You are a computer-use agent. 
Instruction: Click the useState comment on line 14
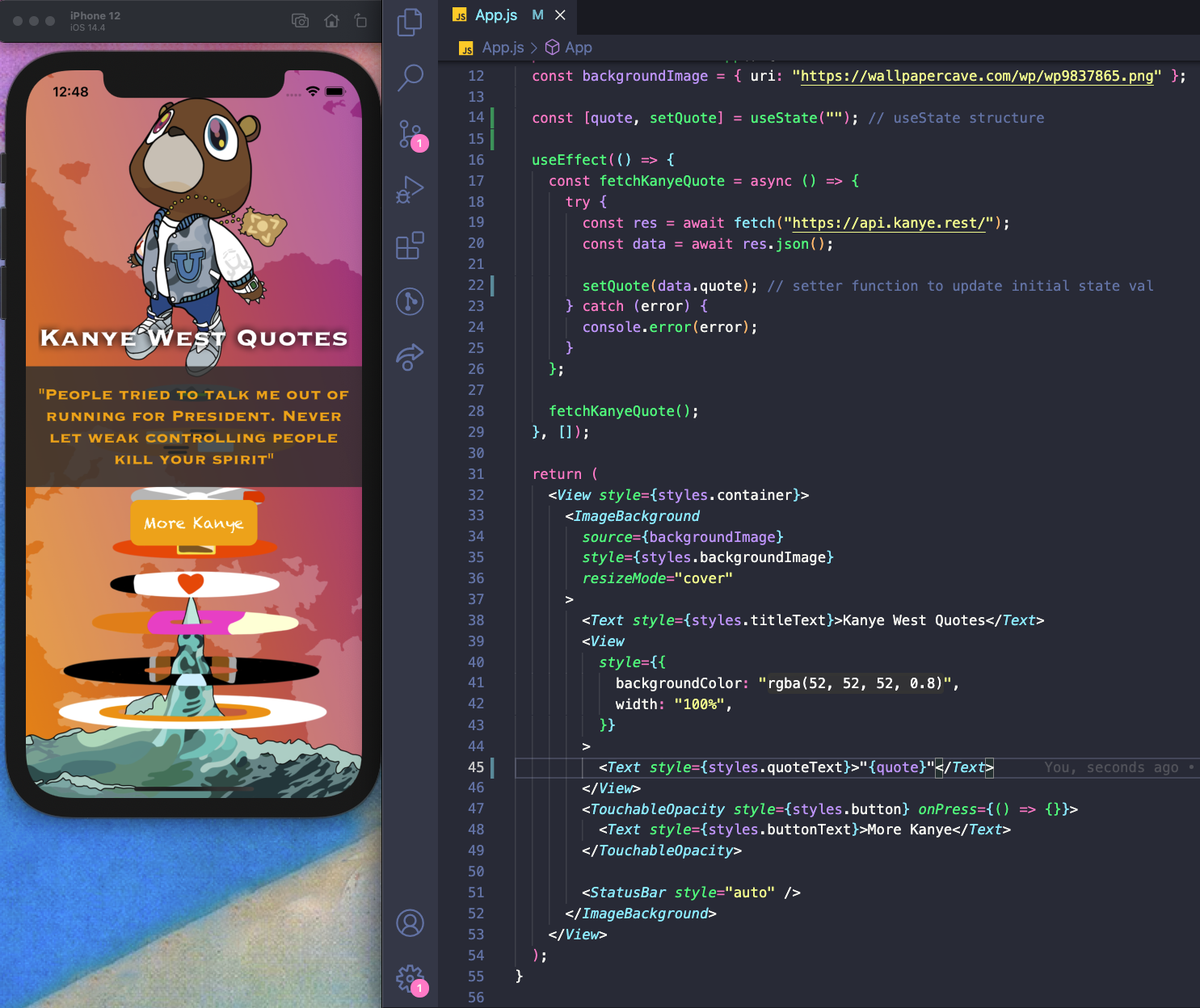pyautogui.click(x=956, y=118)
